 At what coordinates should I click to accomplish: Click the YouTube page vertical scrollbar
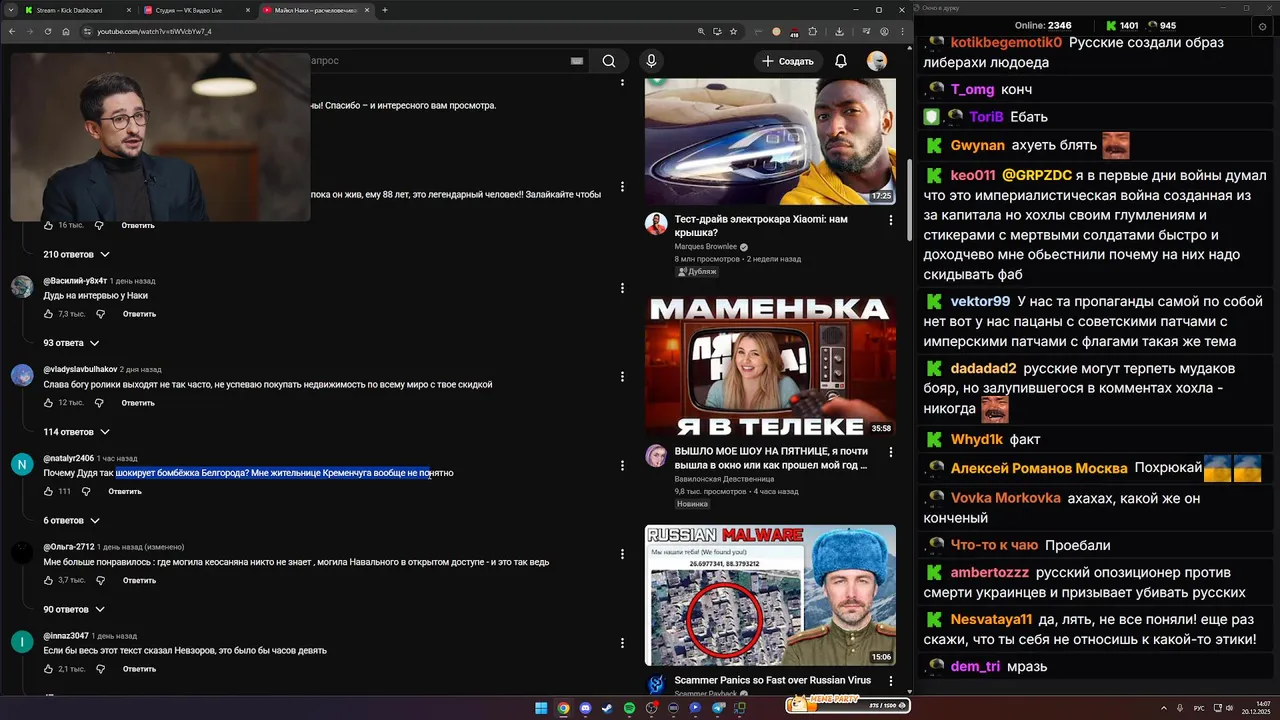point(909,200)
